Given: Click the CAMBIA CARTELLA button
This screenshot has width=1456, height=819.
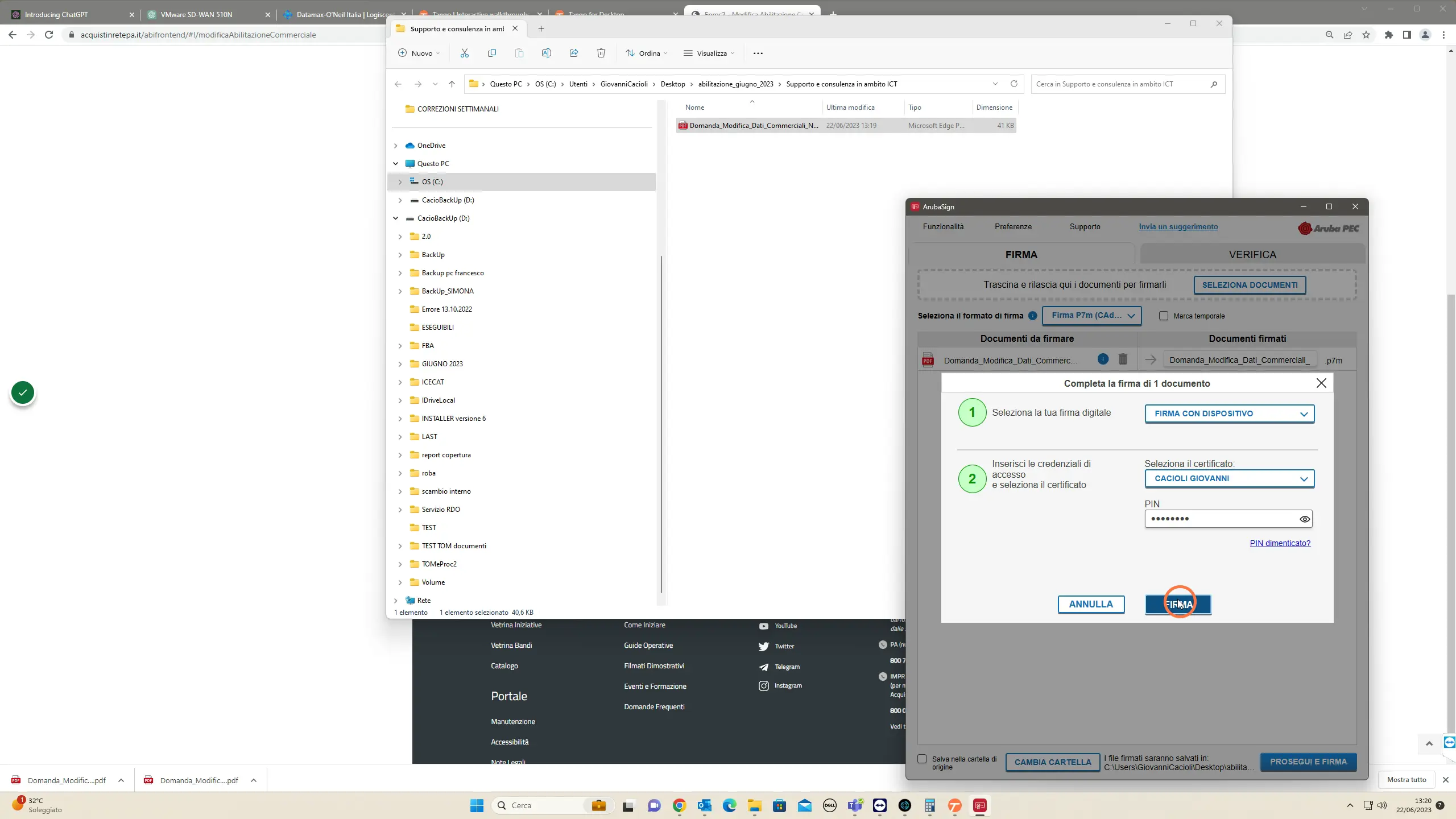Looking at the screenshot, I should pyautogui.click(x=1053, y=762).
